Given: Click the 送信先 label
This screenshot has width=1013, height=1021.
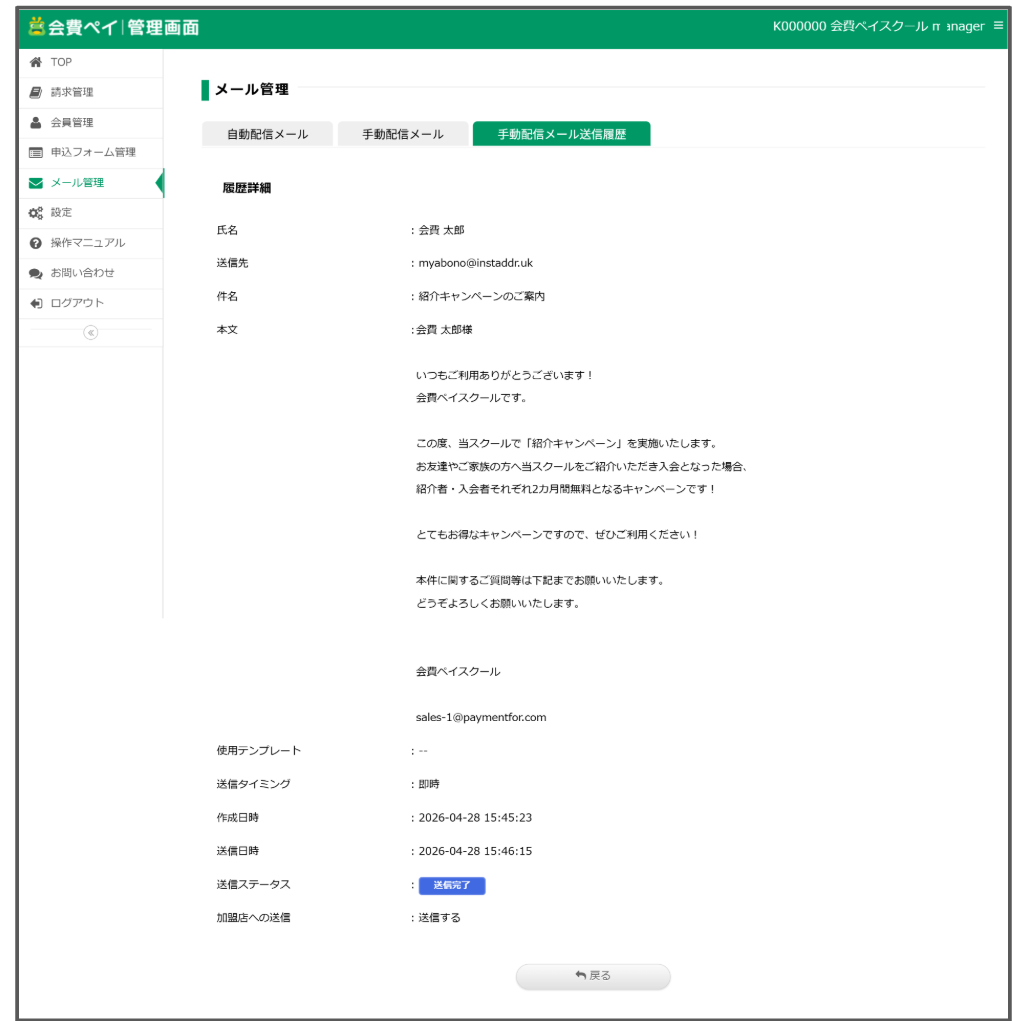Looking at the screenshot, I should coord(232,263).
